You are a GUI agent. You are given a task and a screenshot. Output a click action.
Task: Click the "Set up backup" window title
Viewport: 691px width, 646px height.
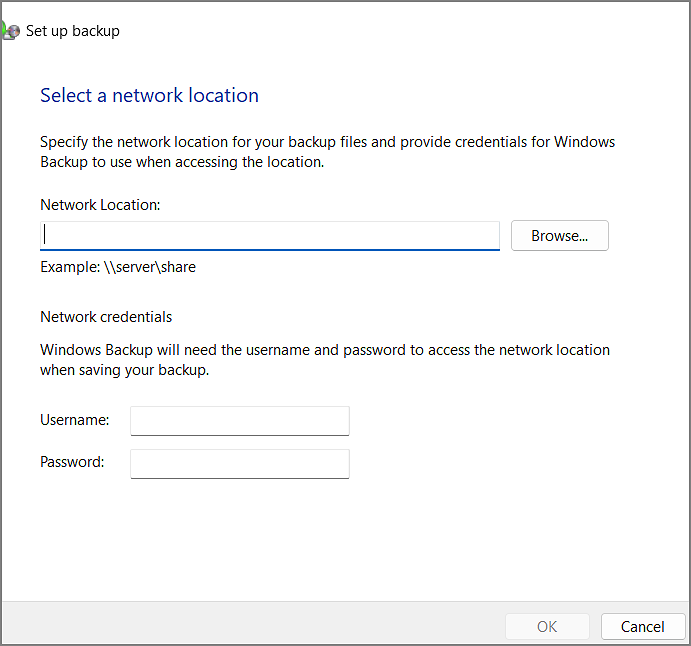click(x=73, y=31)
